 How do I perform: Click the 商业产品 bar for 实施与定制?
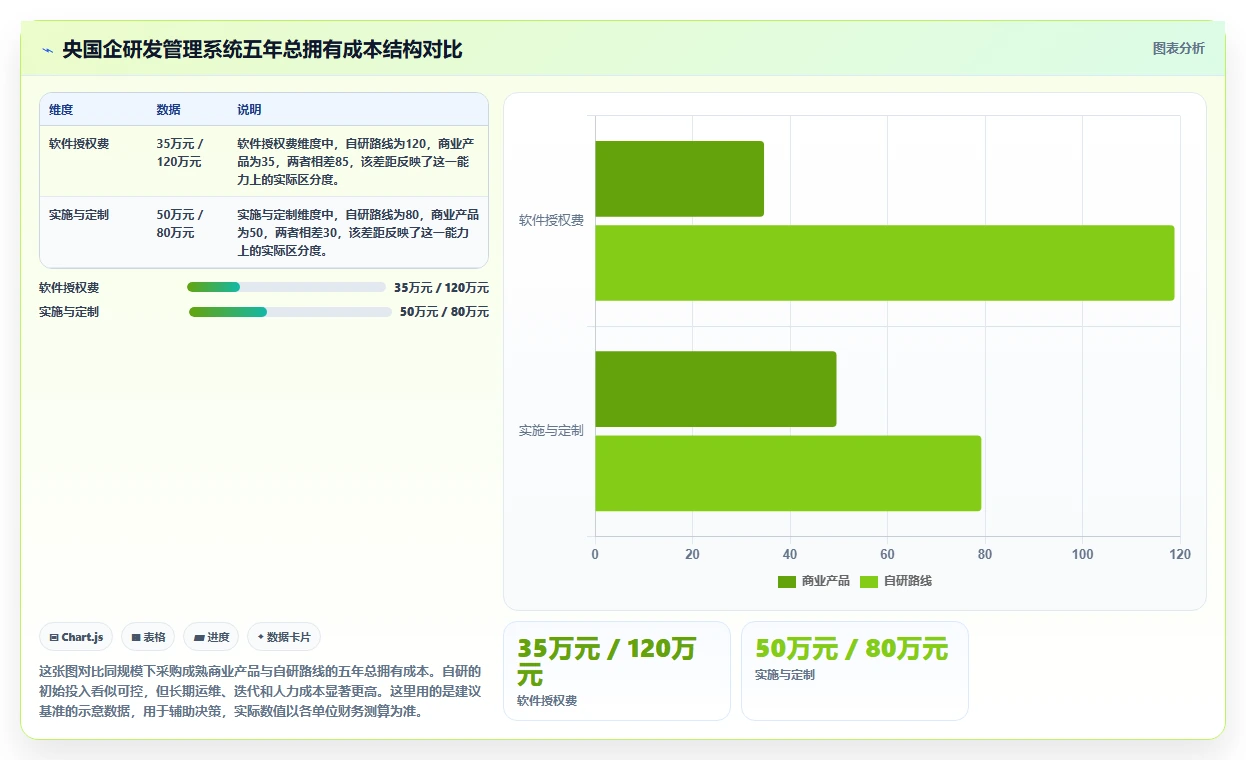[x=715, y=389]
